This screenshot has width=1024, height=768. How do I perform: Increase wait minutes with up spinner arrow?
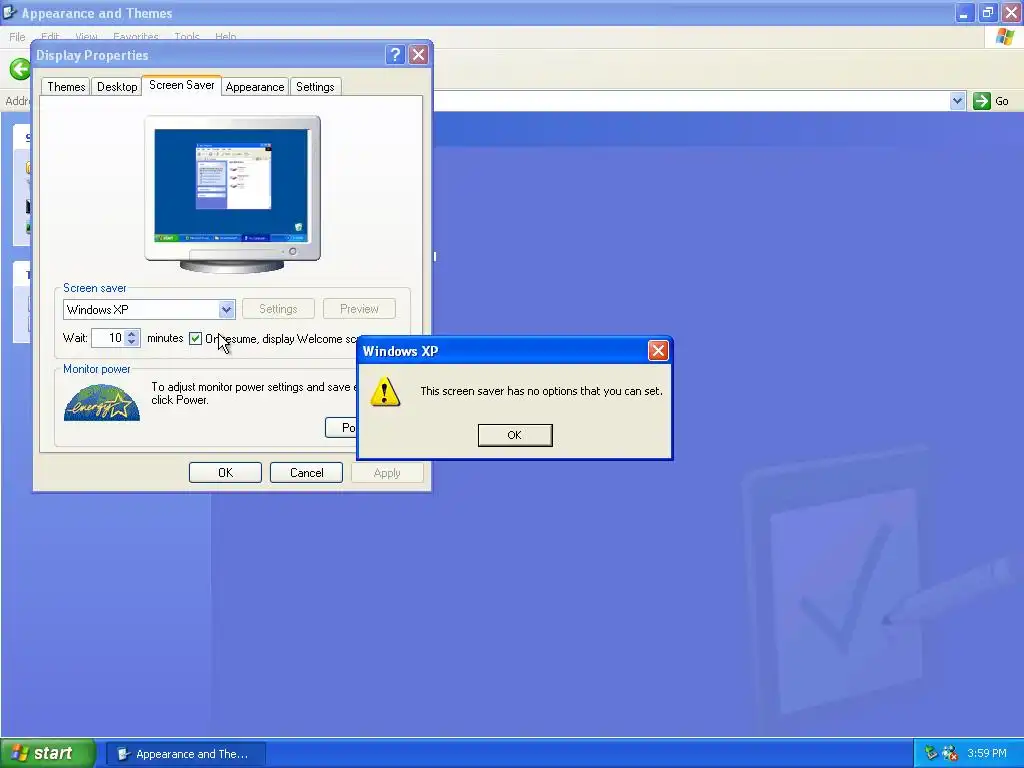pos(132,333)
